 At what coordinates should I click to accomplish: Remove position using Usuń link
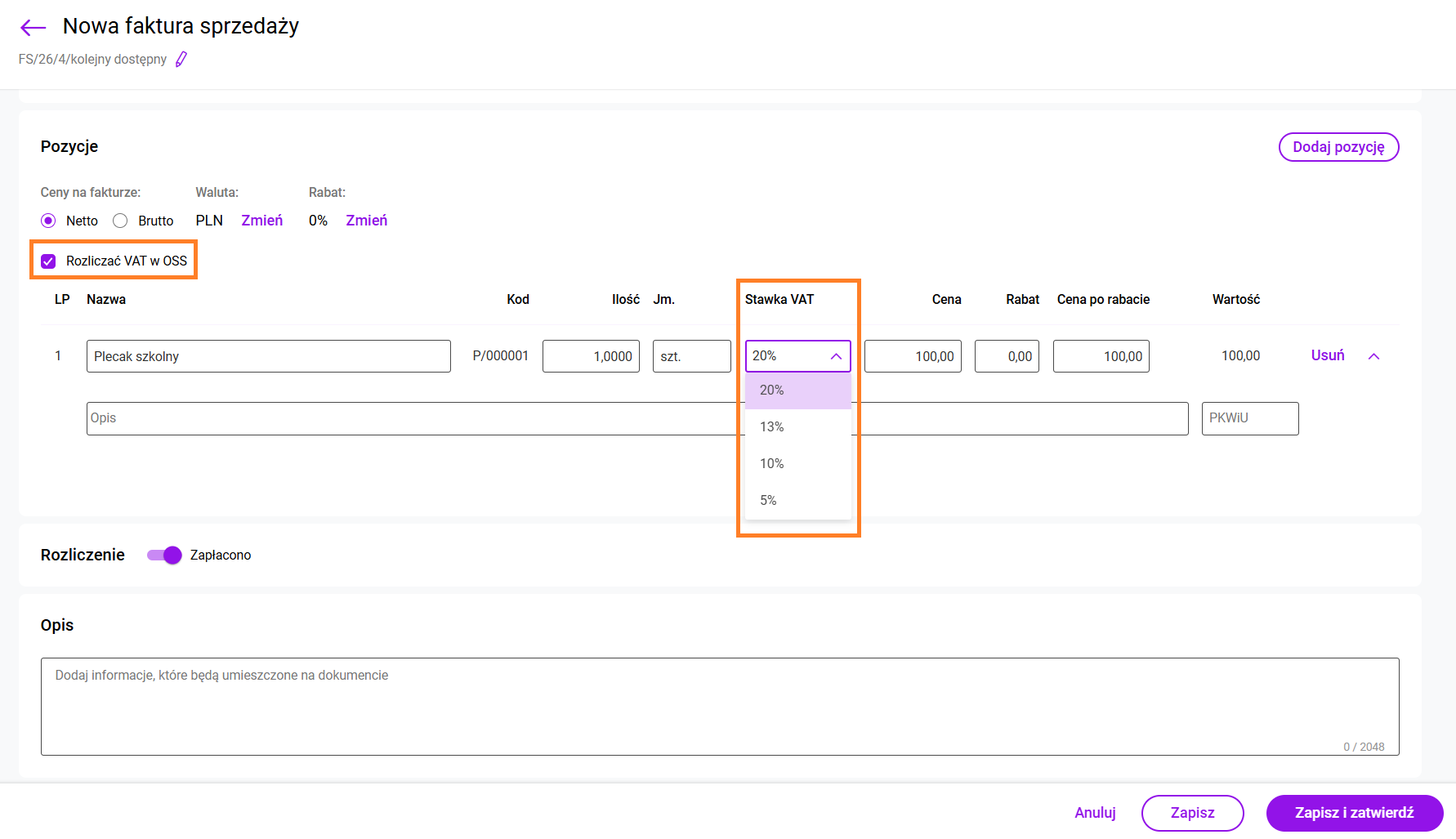click(1327, 355)
